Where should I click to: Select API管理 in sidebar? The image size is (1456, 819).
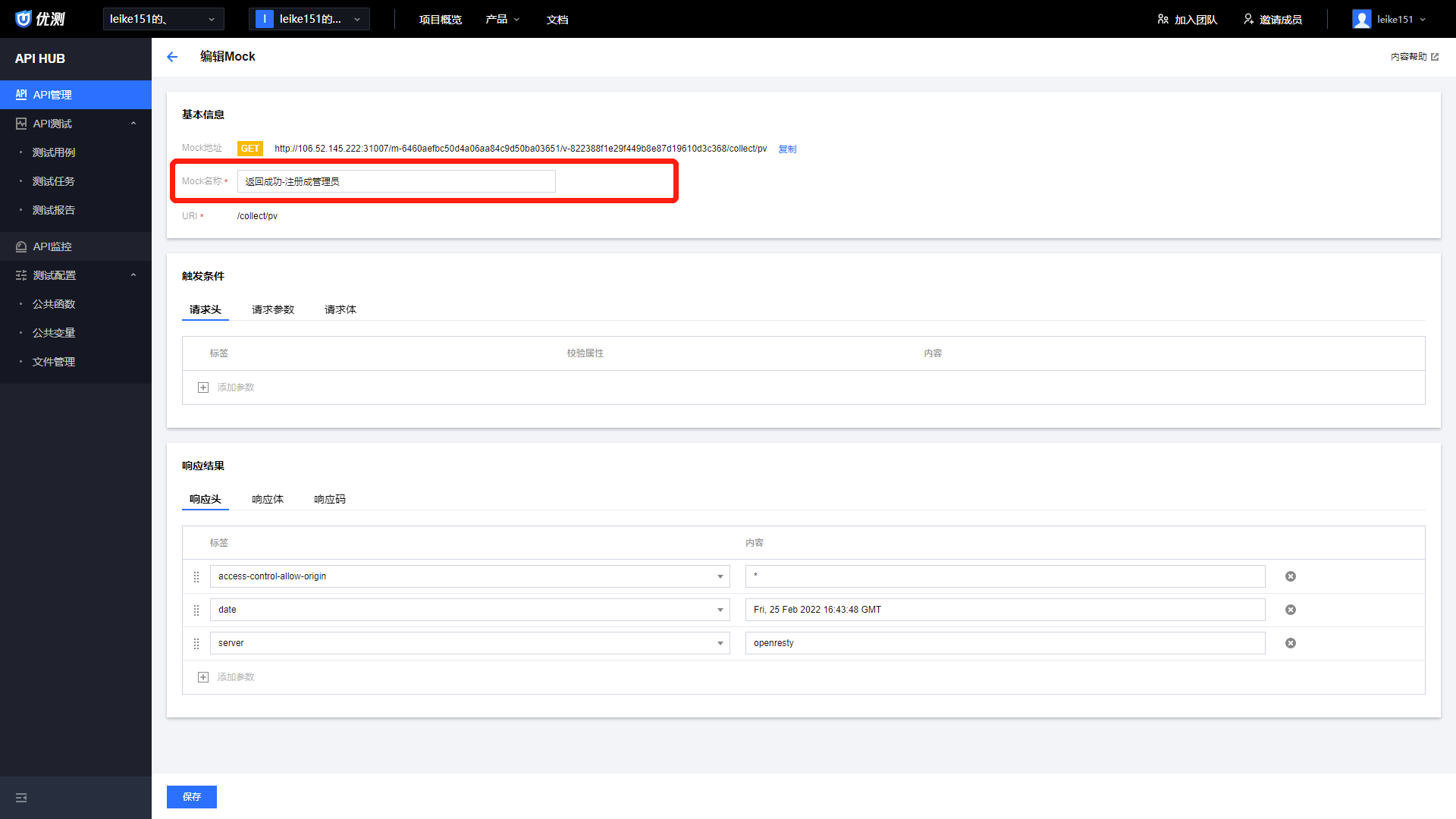76,95
